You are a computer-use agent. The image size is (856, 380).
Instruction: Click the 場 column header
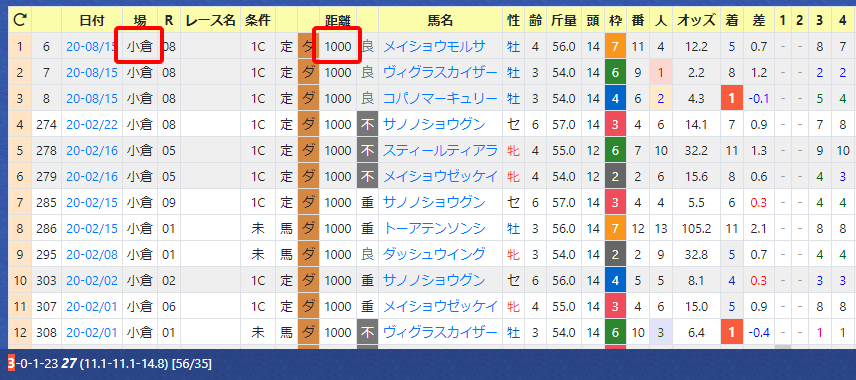click(140, 21)
